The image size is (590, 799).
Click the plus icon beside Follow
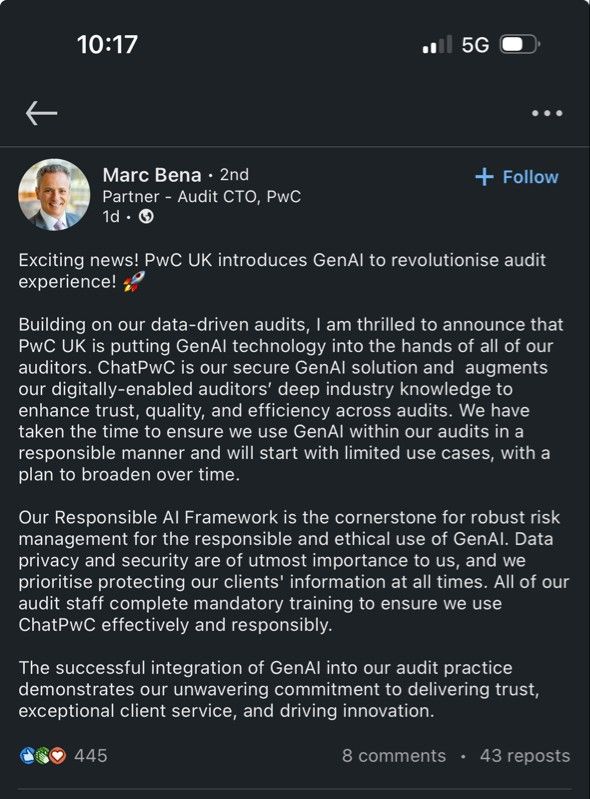coord(484,177)
